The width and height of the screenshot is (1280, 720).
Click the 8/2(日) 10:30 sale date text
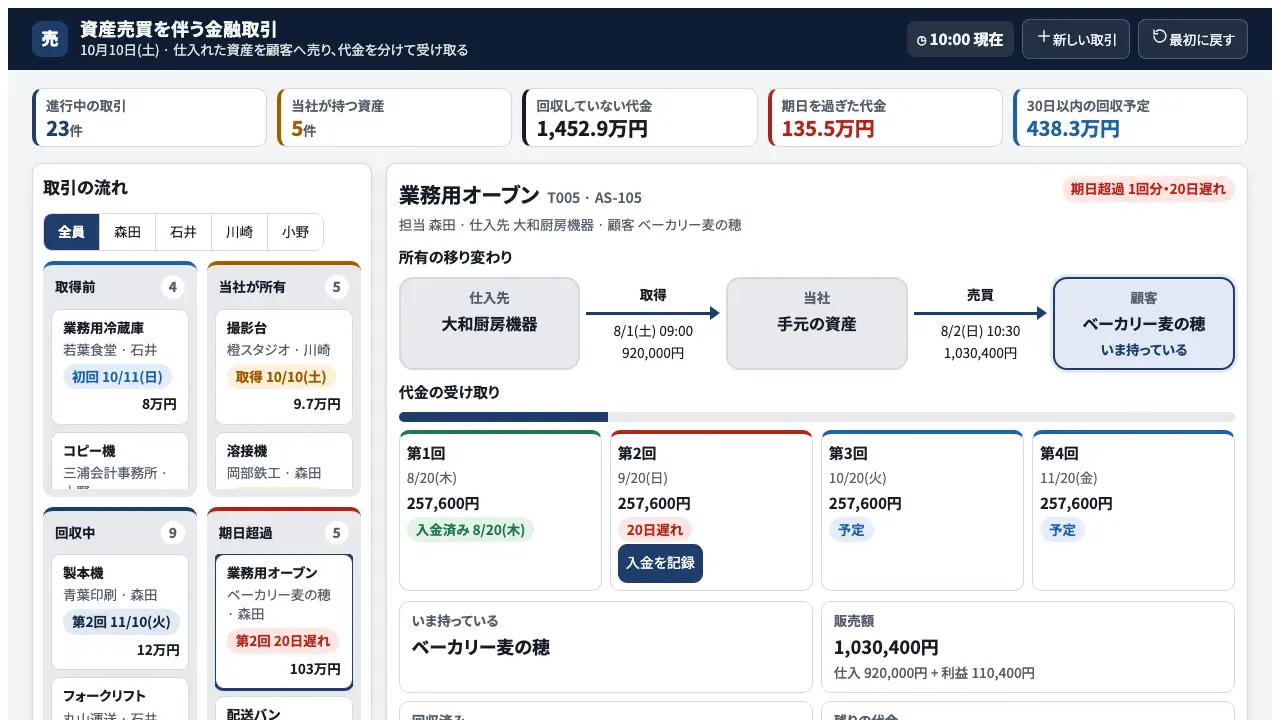(980, 331)
